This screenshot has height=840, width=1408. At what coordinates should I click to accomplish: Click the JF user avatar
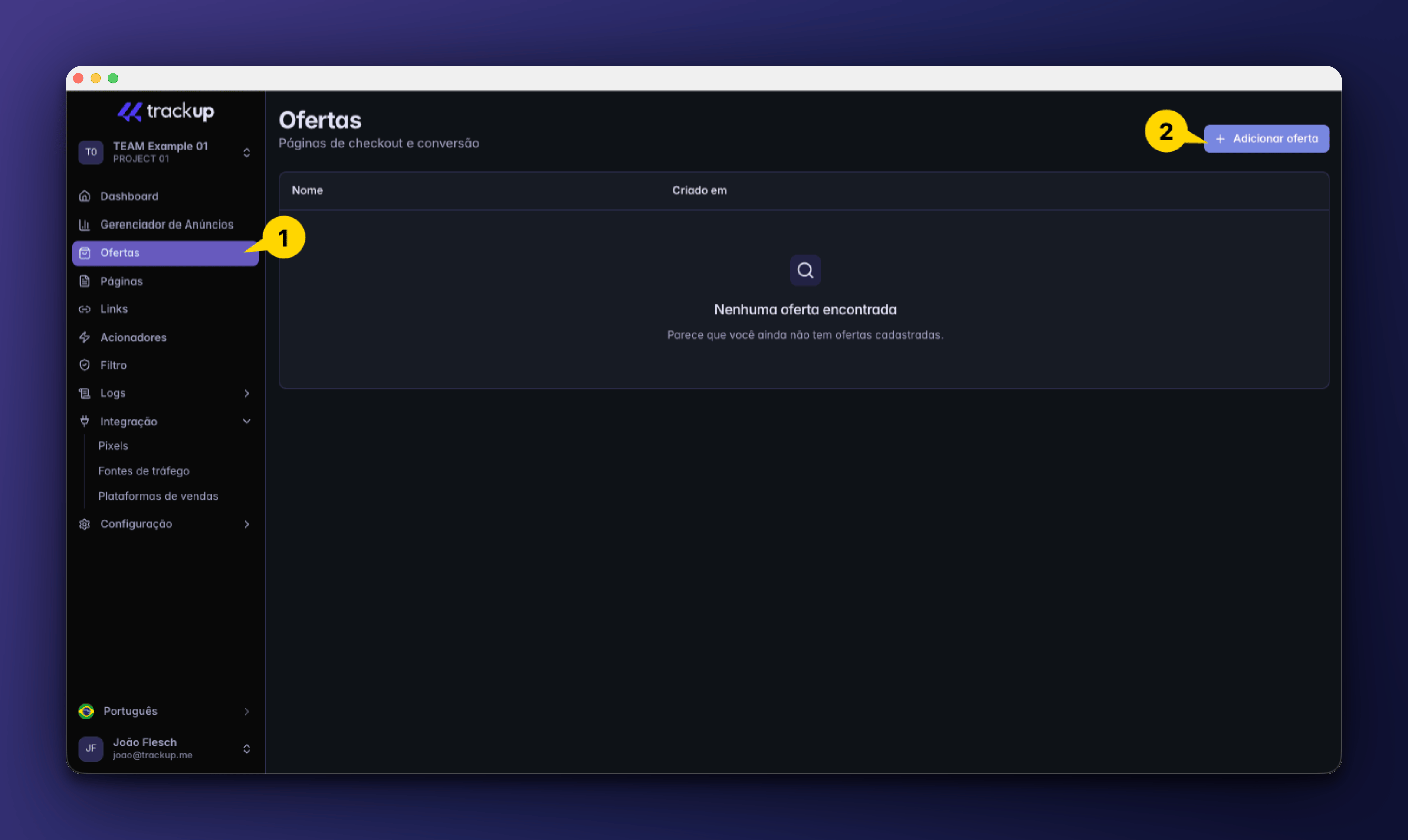[91, 748]
